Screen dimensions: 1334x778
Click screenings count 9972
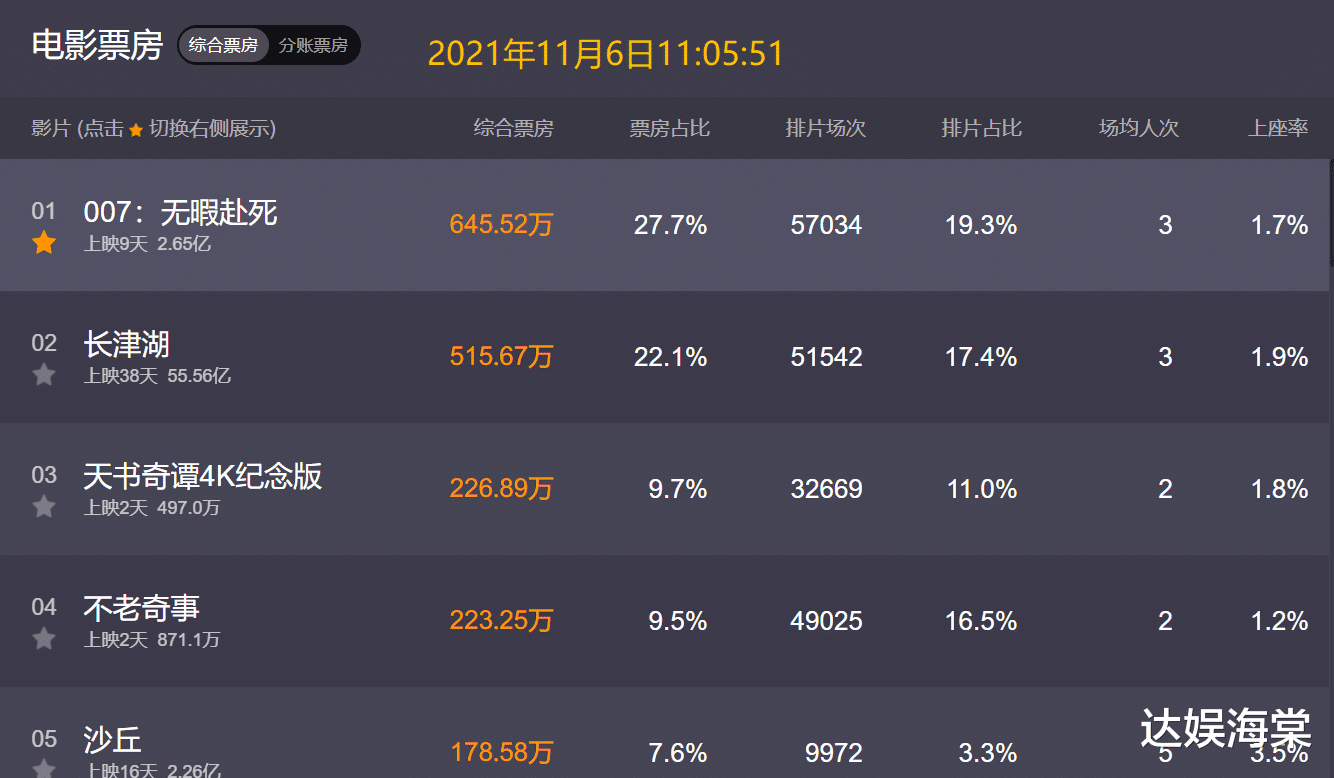[834, 752]
